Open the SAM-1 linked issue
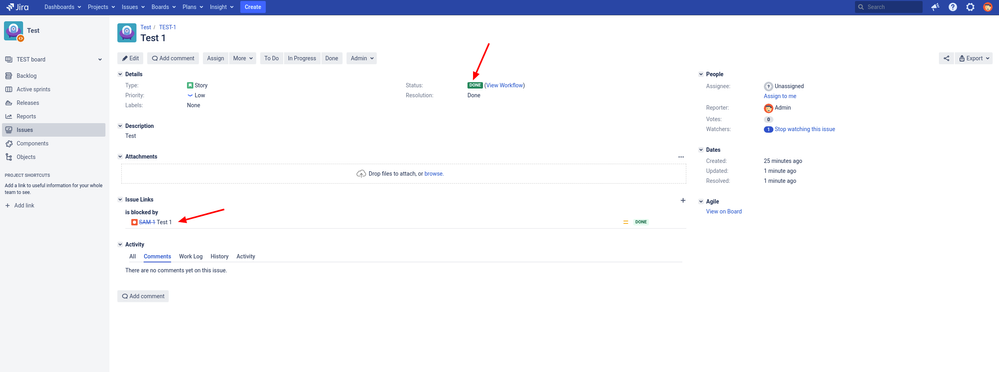999x372 pixels. click(x=147, y=222)
